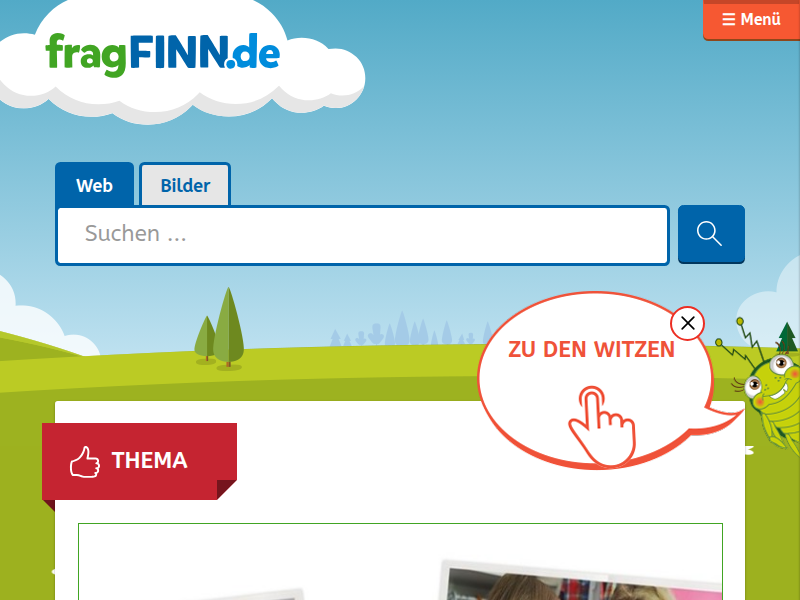Click the magnifying glass search button
Image resolution: width=800 pixels, height=600 pixels.
tap(711, 234)
